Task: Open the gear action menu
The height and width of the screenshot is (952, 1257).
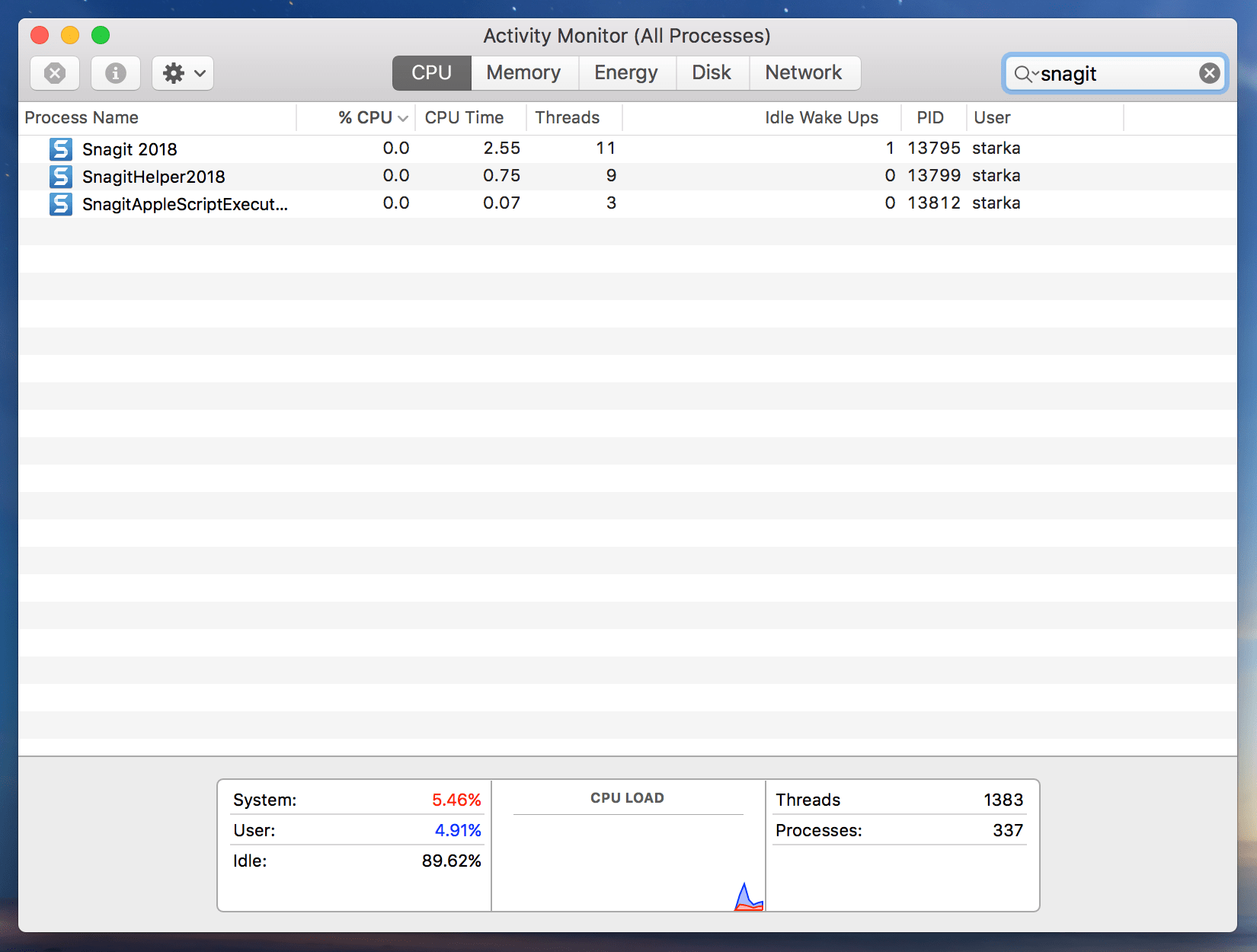Action: [x=183, y=73]
